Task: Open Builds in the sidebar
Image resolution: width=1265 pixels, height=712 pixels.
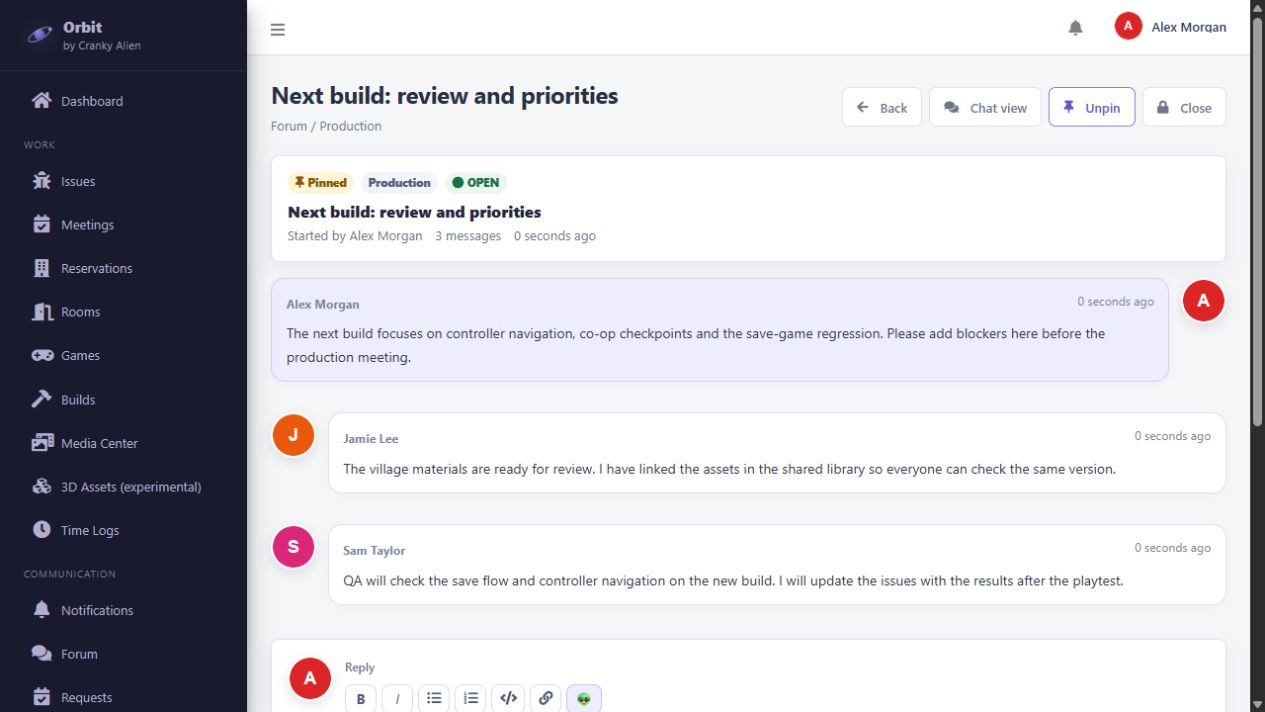Action: point(123,399)
